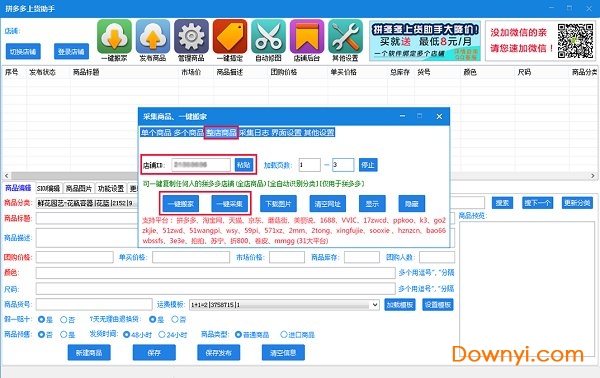The height and width of the screenshot is (378, 600).
Task: Select the 整店商品 tab in dialog
Action: tap(221, 133)
